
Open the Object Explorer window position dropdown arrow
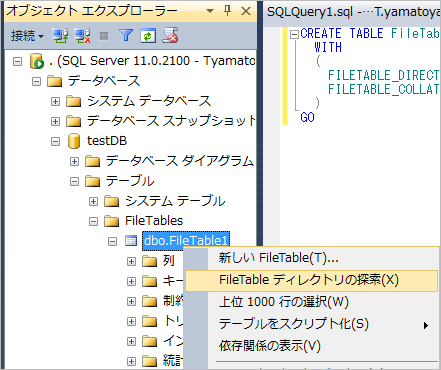pos(210,11)
